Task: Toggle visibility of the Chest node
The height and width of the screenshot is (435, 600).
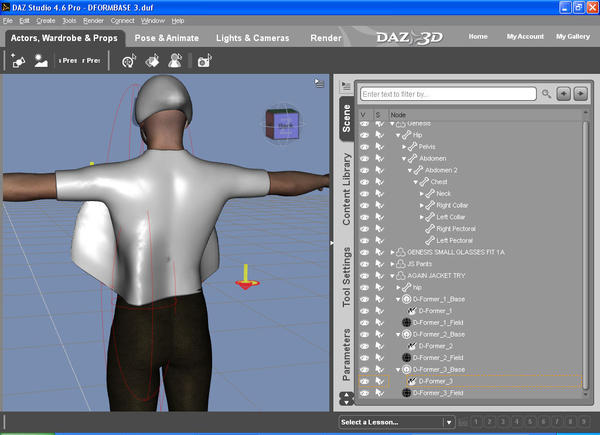Action: click(x=365, y=182)
